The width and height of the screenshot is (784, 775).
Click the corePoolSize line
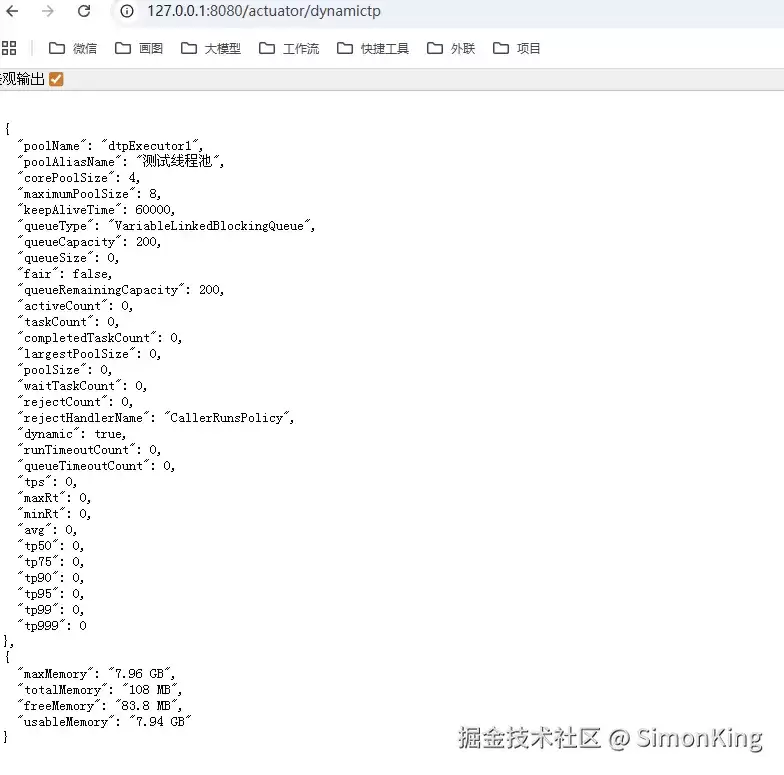[x=78, y=178]
